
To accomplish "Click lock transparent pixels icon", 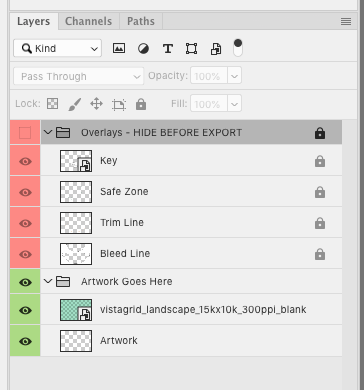I will pyautogui.click(x=52, y=104).
